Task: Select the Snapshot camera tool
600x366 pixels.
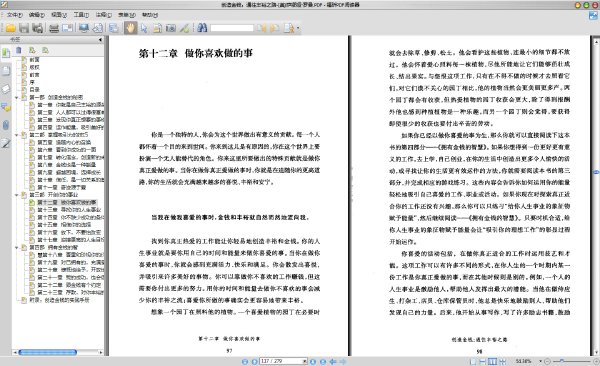Action: (171, 28)
